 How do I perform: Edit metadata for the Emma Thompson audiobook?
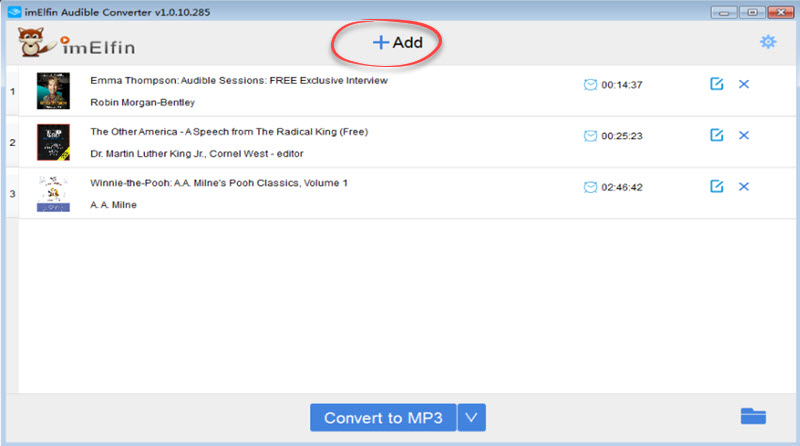[x=716, y=84]
